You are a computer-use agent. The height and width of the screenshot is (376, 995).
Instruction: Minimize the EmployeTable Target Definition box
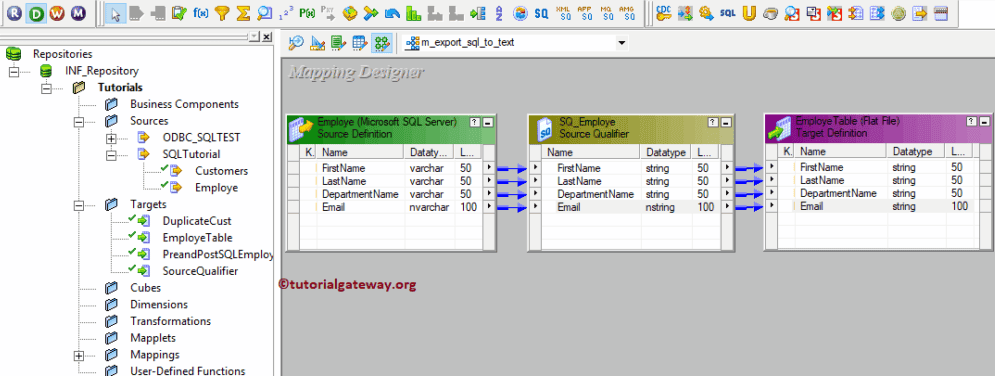tap(983, 121)
